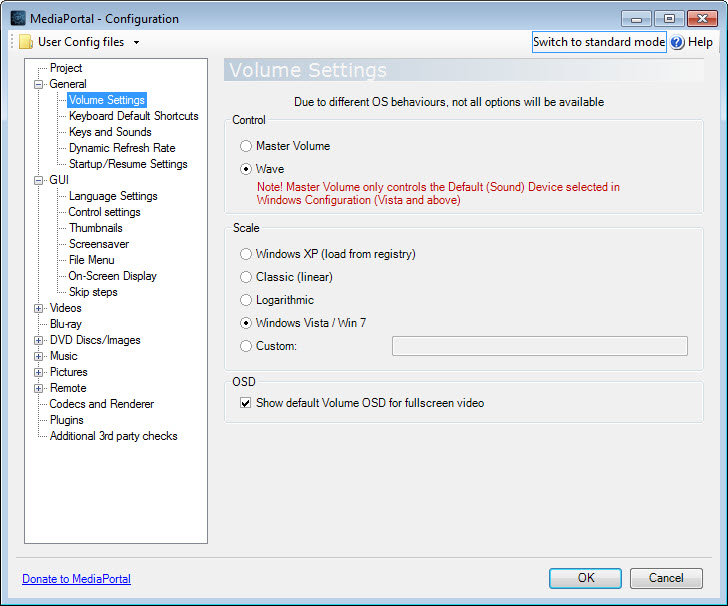Open Dynamic Refresh Rate settings
The height and width of the screenshot is (606, 728).
click(x=122, y=148)
